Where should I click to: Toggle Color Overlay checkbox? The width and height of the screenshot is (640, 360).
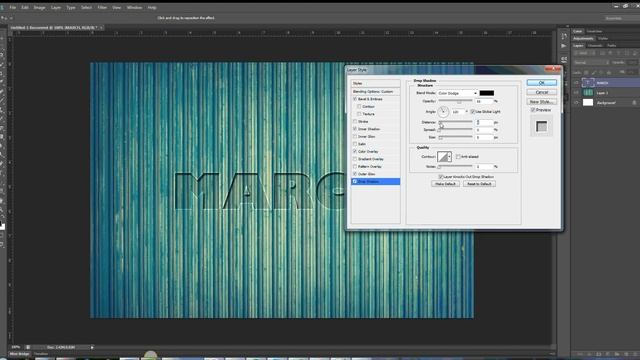355,151
